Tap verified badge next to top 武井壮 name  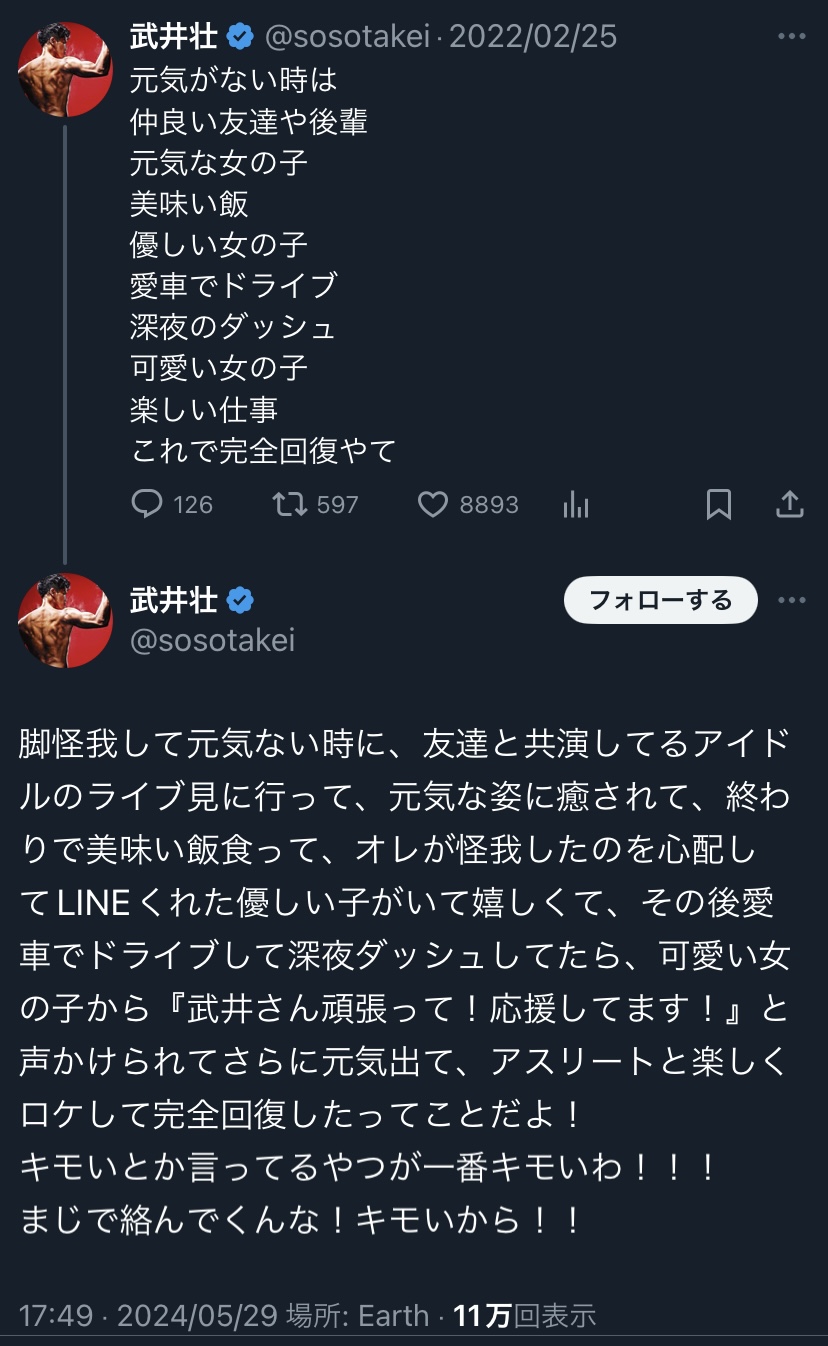[x=240, y=37]
